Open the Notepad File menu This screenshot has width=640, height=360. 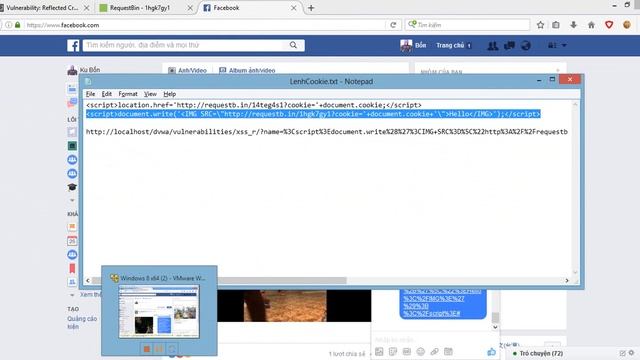[x=90, y=94]
